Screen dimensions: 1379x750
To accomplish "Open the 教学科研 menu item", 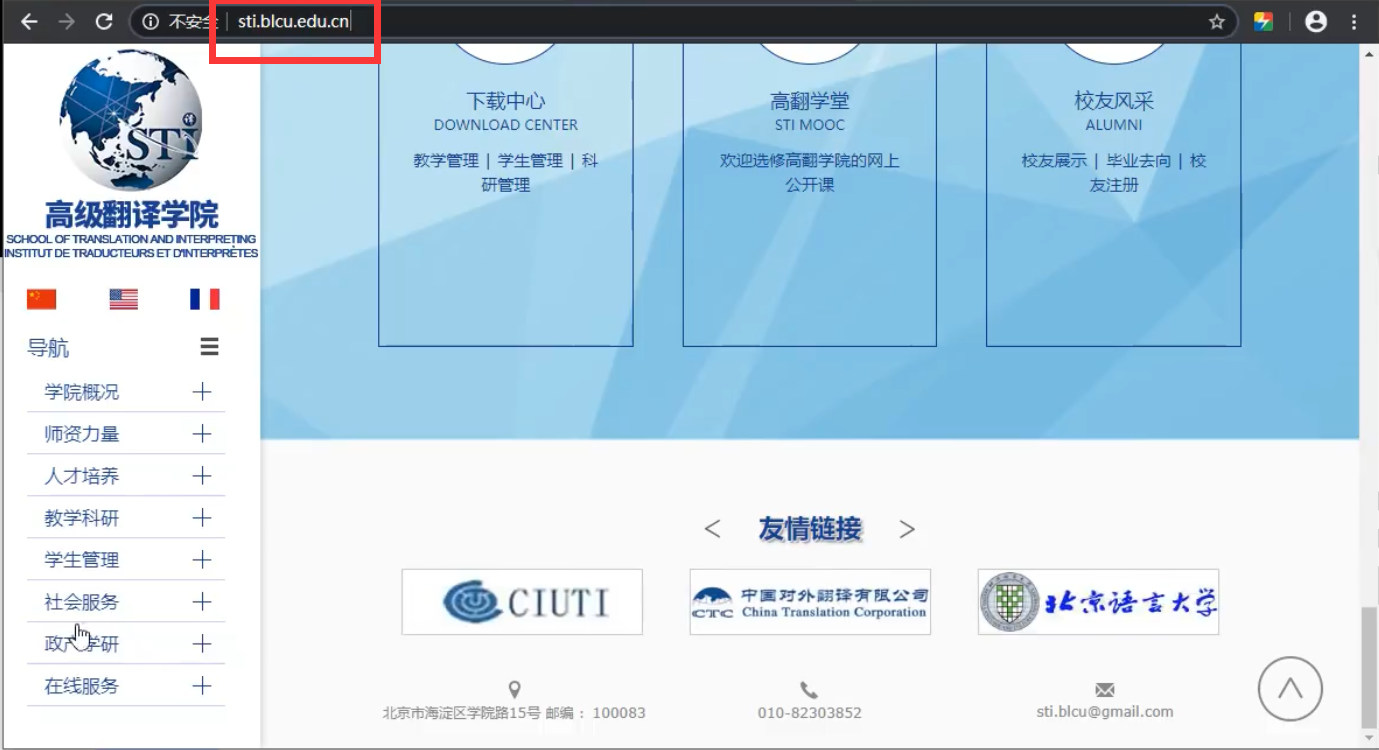I will click(x=82, y=518).
